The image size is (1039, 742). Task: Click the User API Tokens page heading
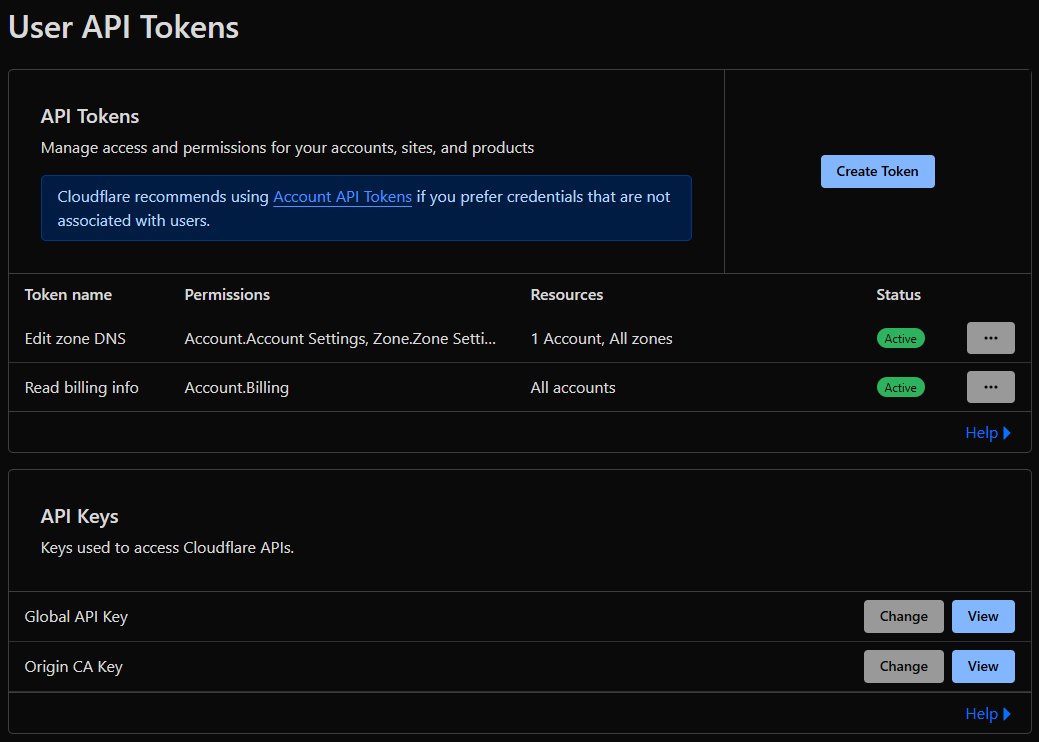pyautogui.click(x=124, y=28)
